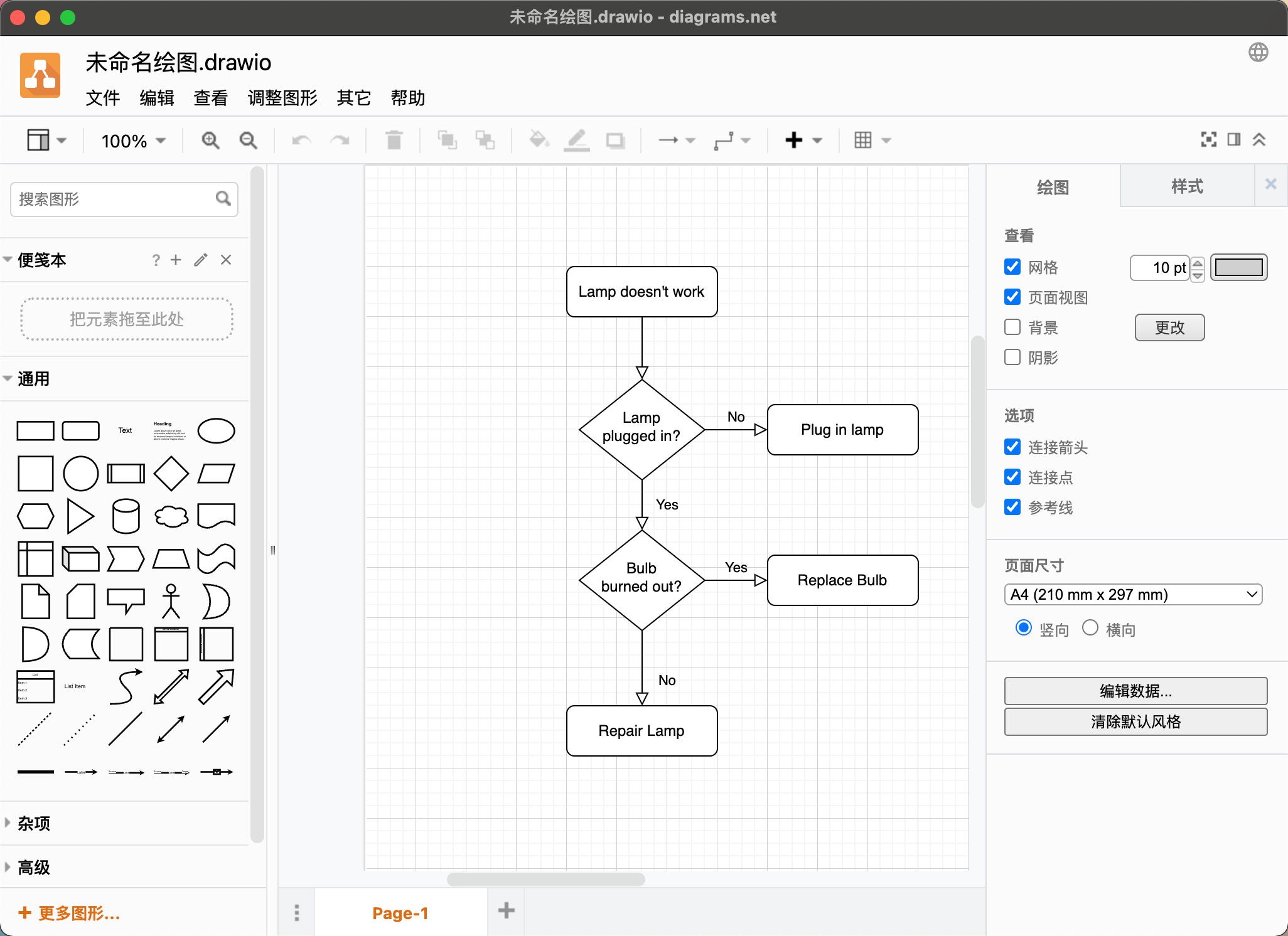Enable the shadow checkbox
Image resolution: width=1288 pixels, height=936 pixels.
point(1012,358)
